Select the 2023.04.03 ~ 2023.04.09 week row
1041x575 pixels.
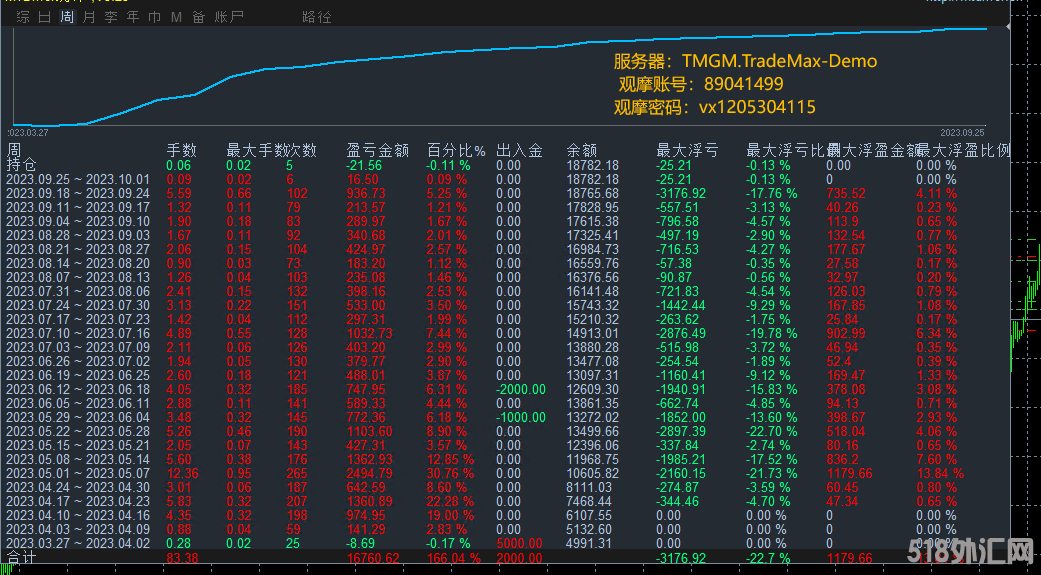(x=481, y=529)
